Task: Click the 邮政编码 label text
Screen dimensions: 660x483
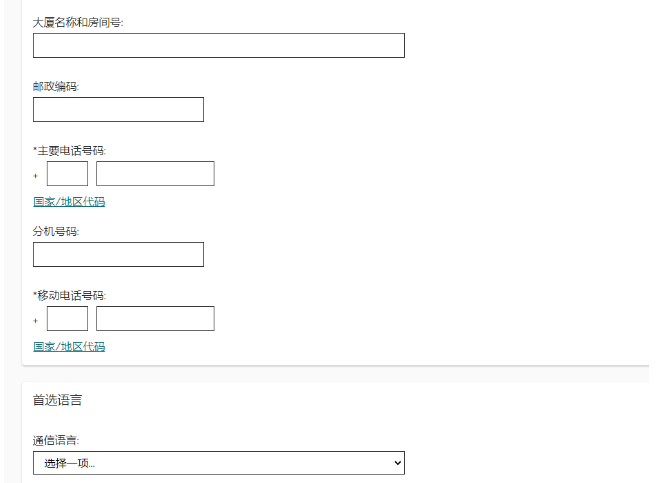Action: coord(56,86)
